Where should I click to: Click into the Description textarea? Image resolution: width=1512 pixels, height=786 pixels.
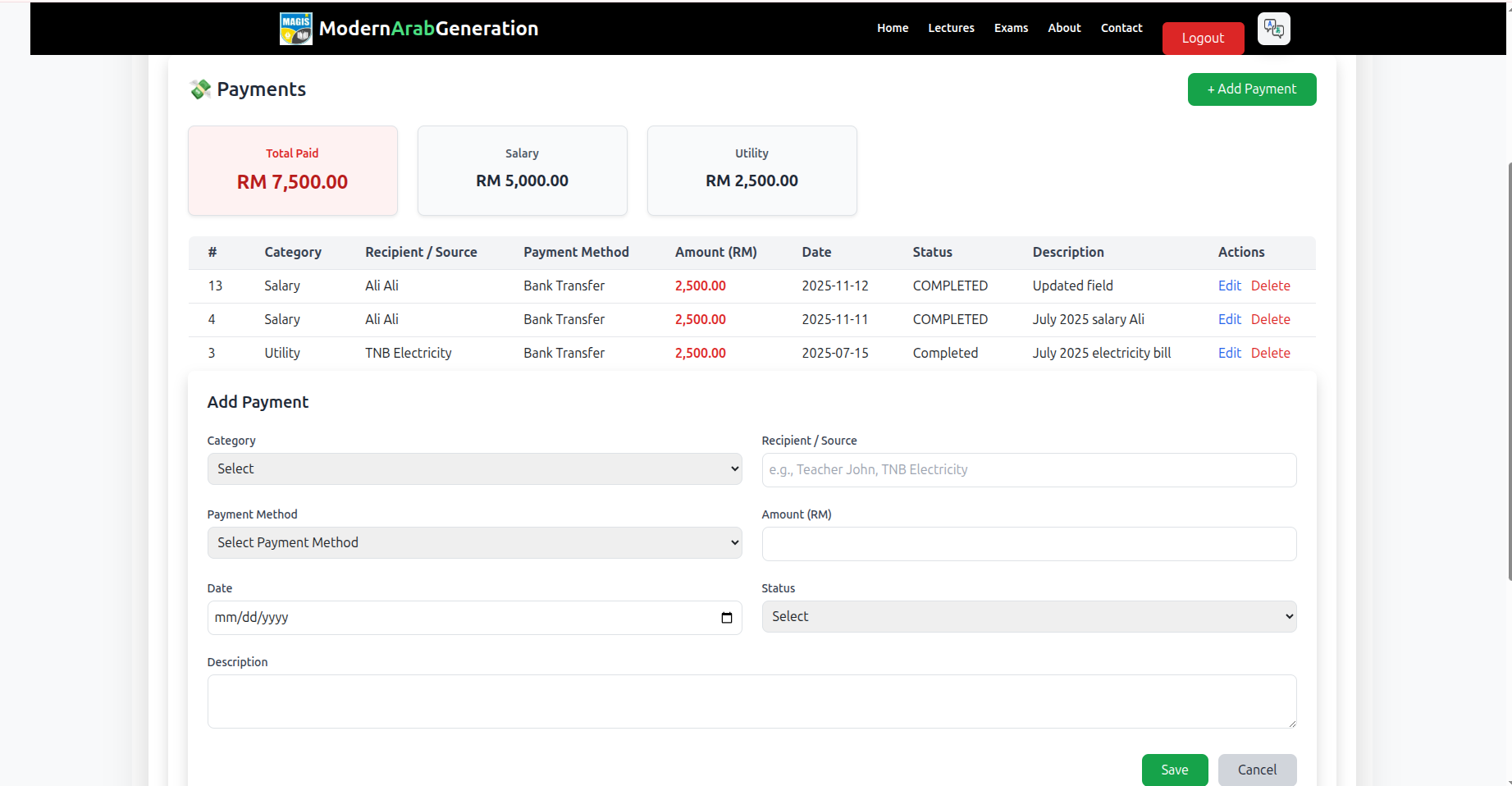[x=751, y=701]
